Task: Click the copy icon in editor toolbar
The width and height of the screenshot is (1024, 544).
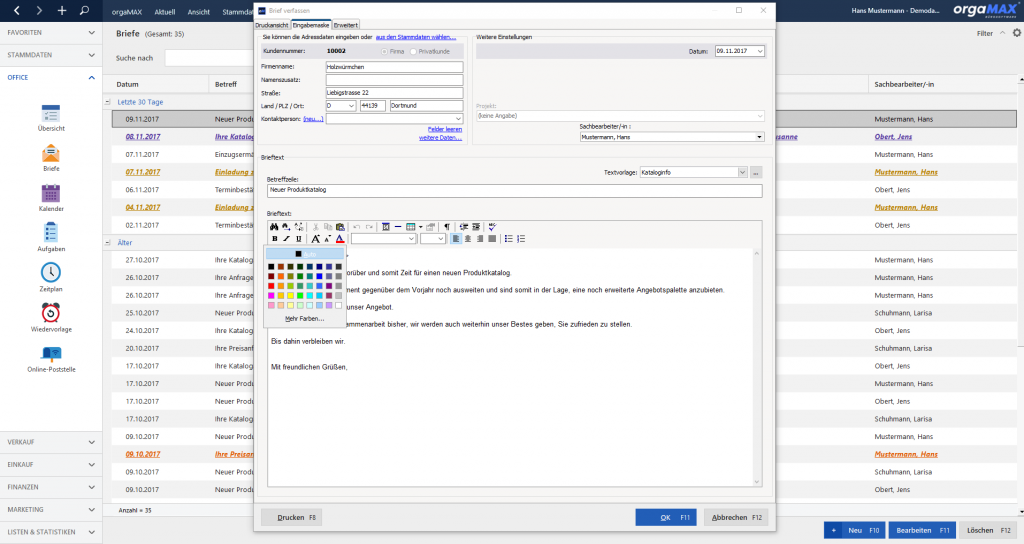Action: pyautogui.click(x=328, y=227)
